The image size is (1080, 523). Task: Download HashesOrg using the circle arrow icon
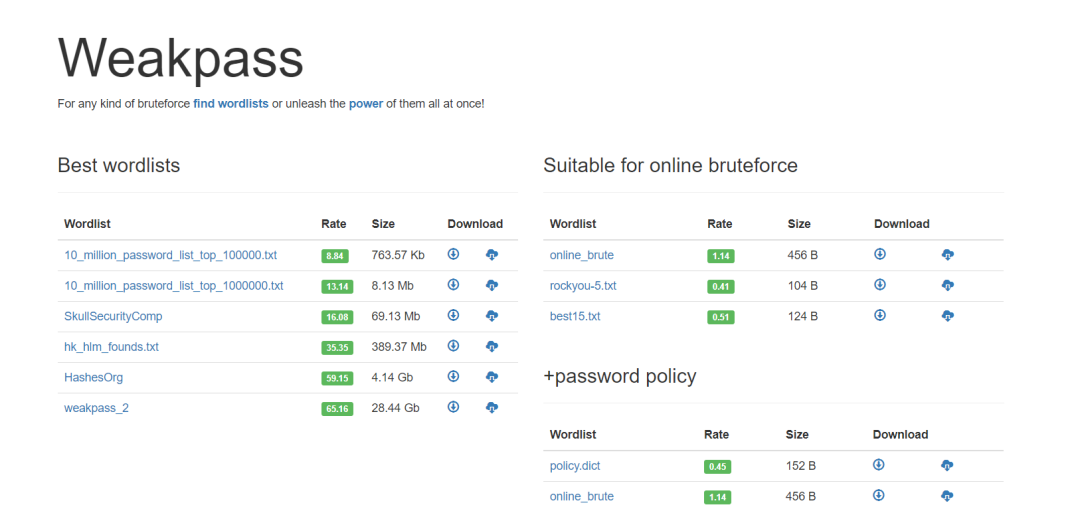(453, 376)
